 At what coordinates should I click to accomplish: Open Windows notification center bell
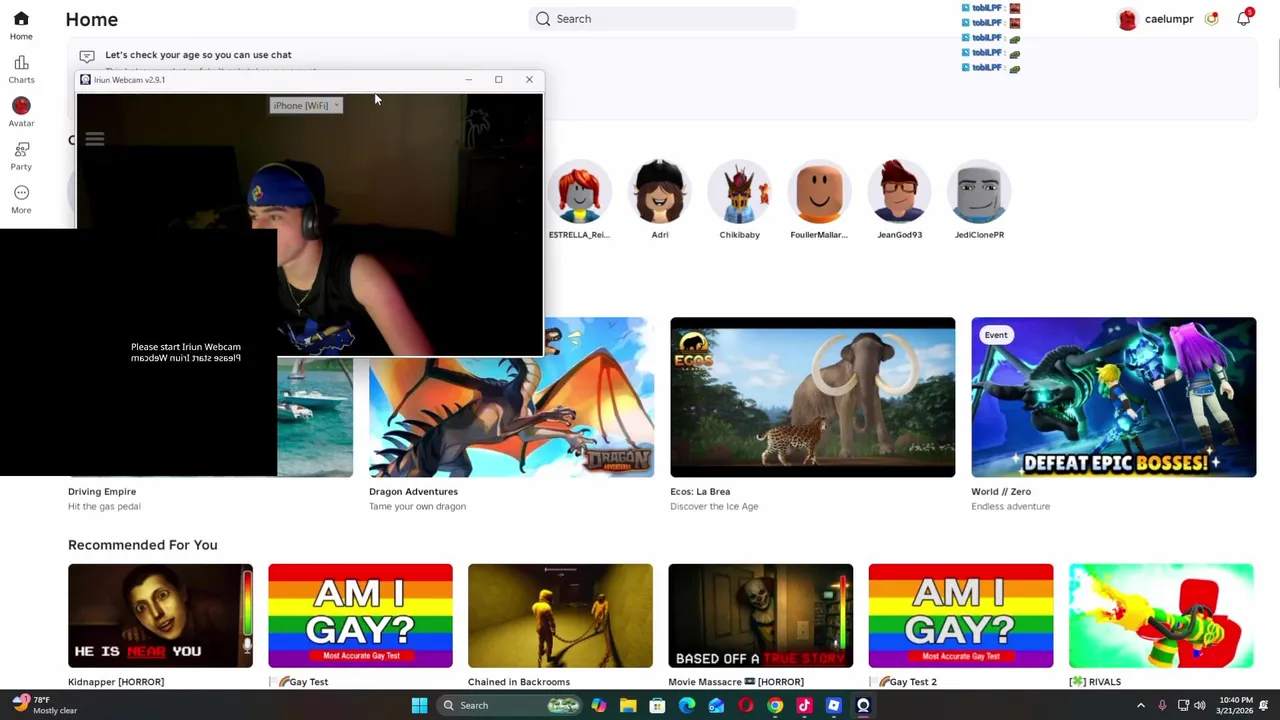click(x=1263, y=705)
